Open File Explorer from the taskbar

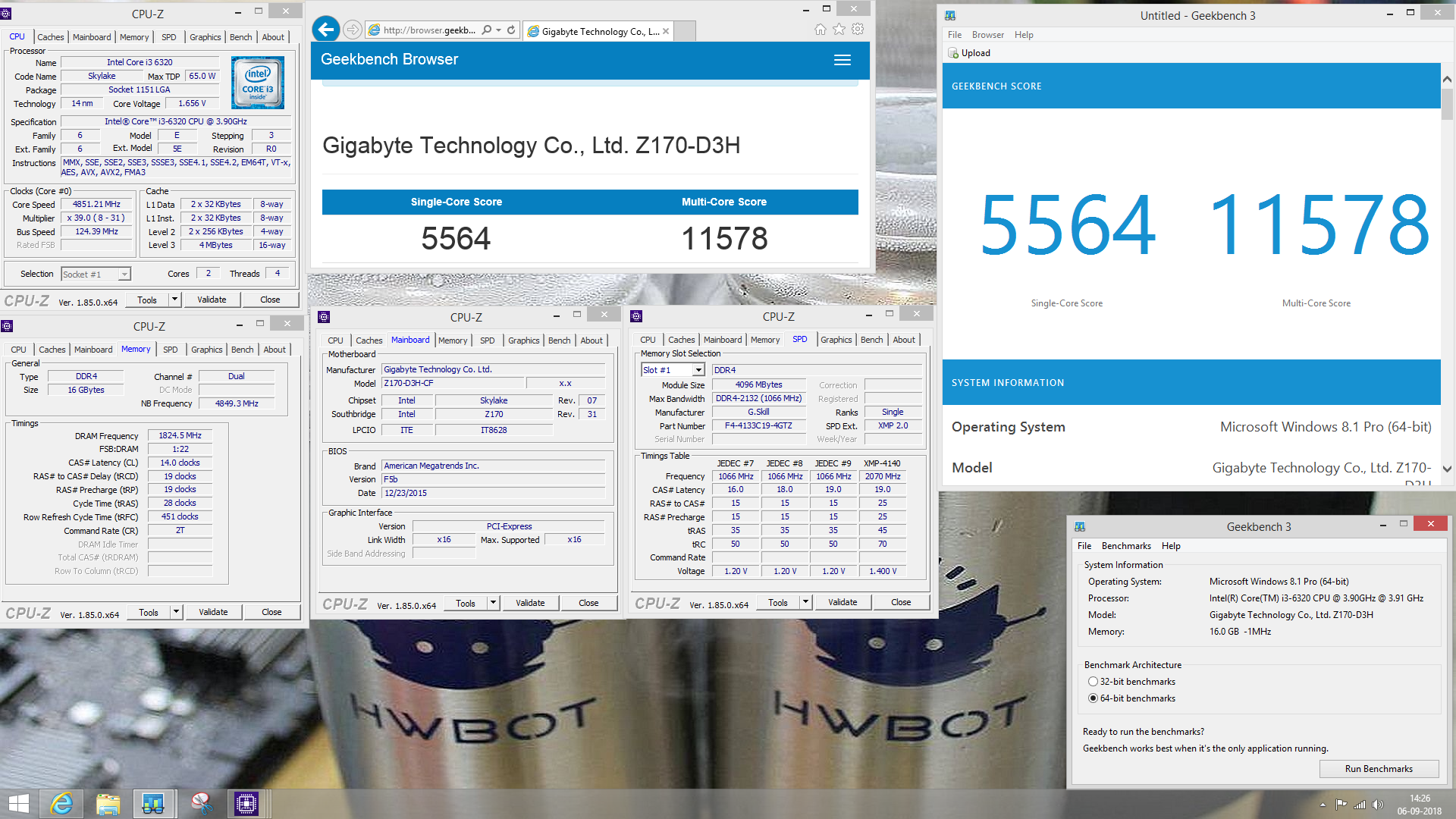[108, 804]
